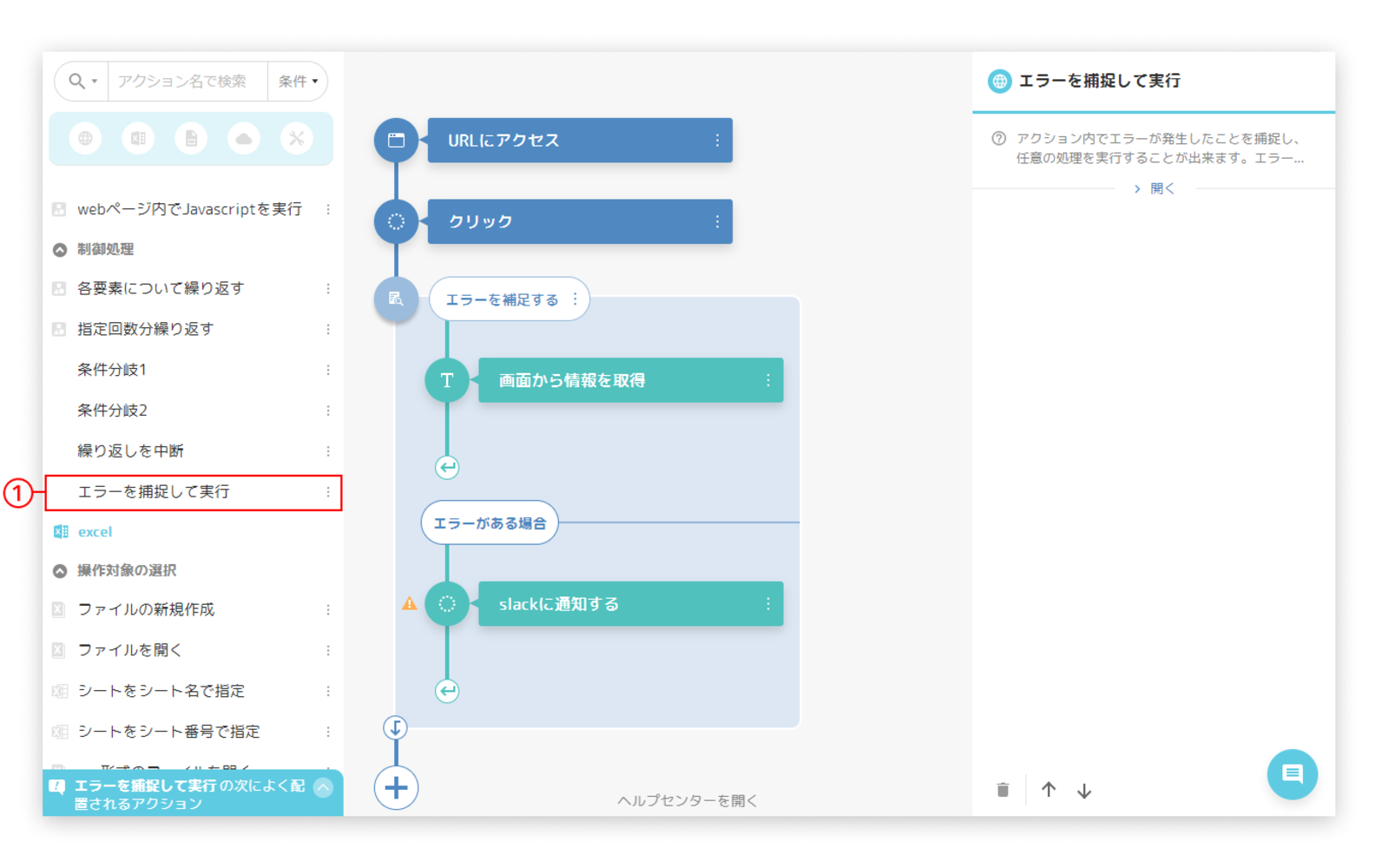Click the T icon of 画面から情報を取得
This screenshot has height=868, width=1375.
tap(447, 380)
